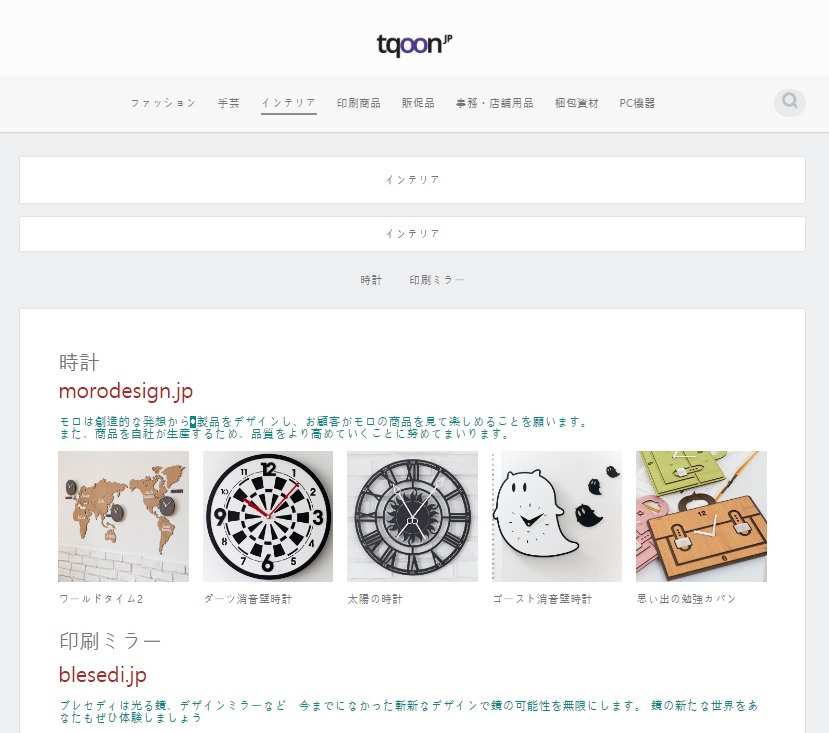
Task: Open PC機器 category
Action: (x=637, y=103)
